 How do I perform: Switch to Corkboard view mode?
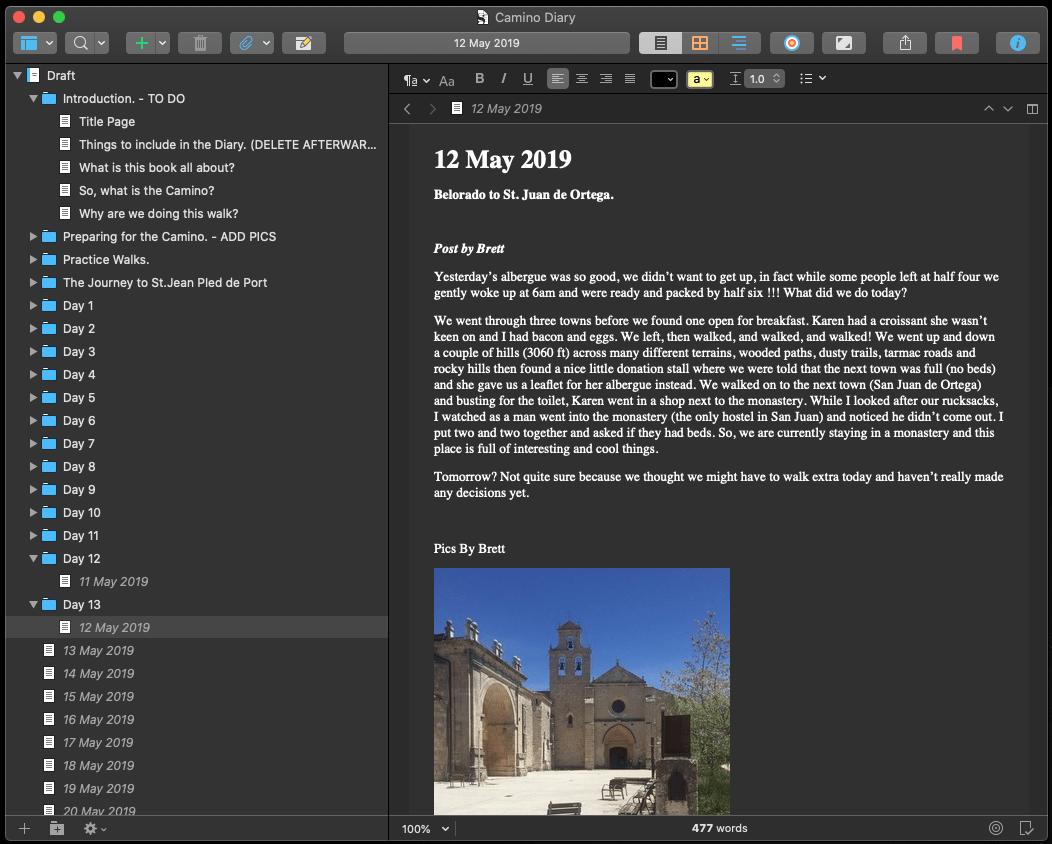pyautogui.click(x=700, y=43)
